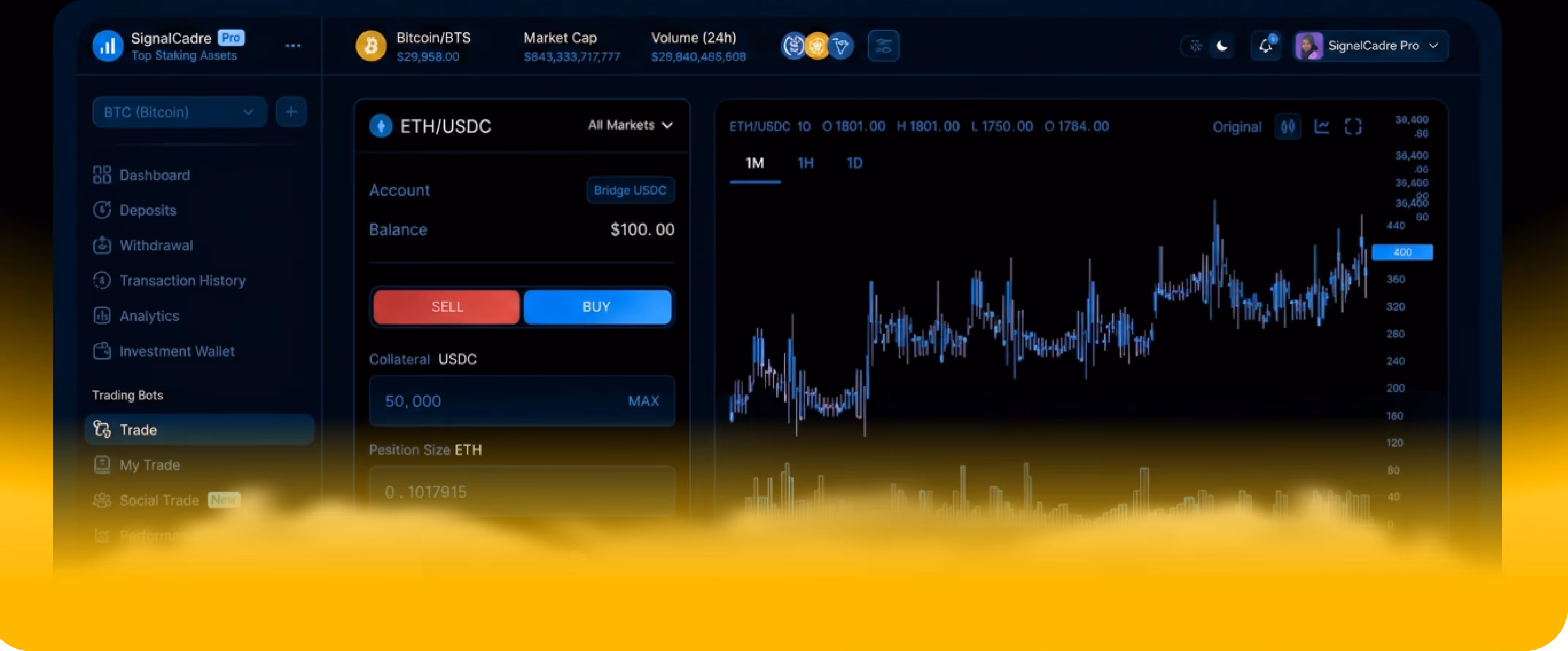This screenshot has width=1568, height=651.
Task: Select the red SELL side
Action: 447,307
